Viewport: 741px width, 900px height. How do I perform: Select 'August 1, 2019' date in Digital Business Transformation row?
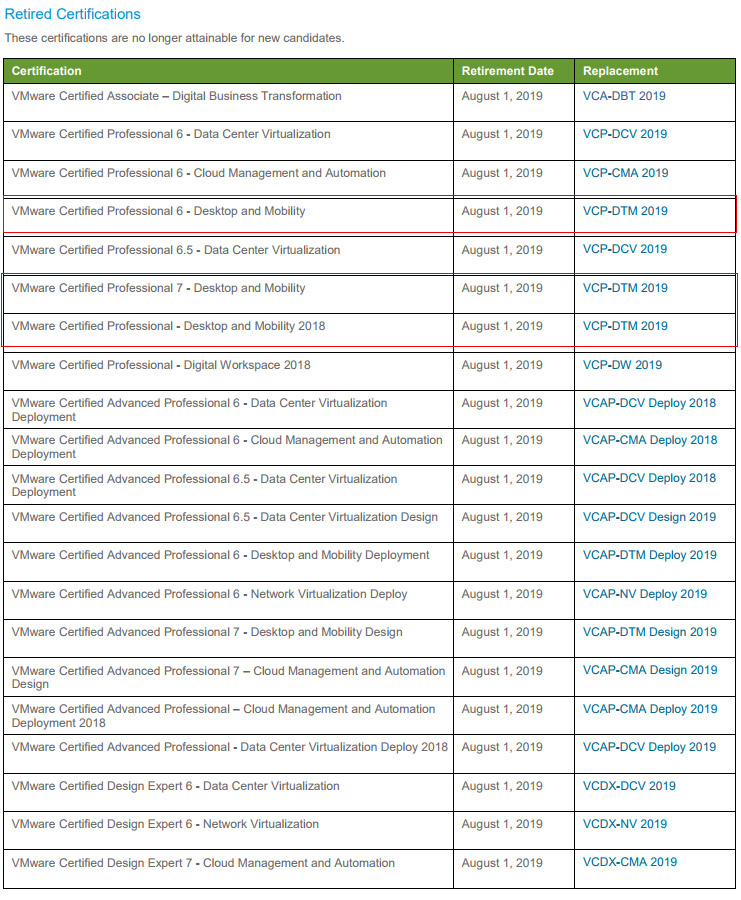(x=502, y=96)
